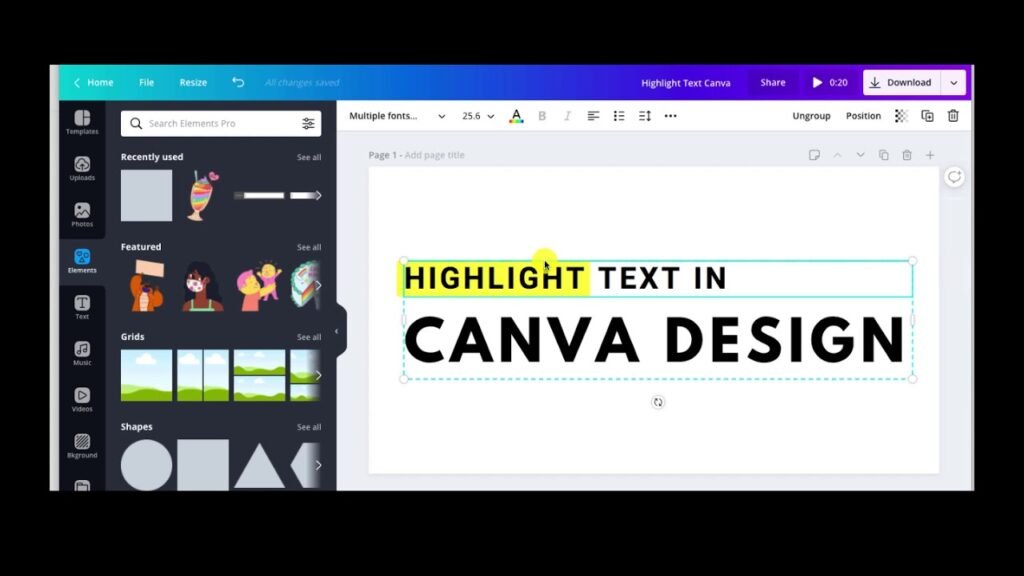
Task: Open the Photos sidebar panel
Action: tap(82, 215)
